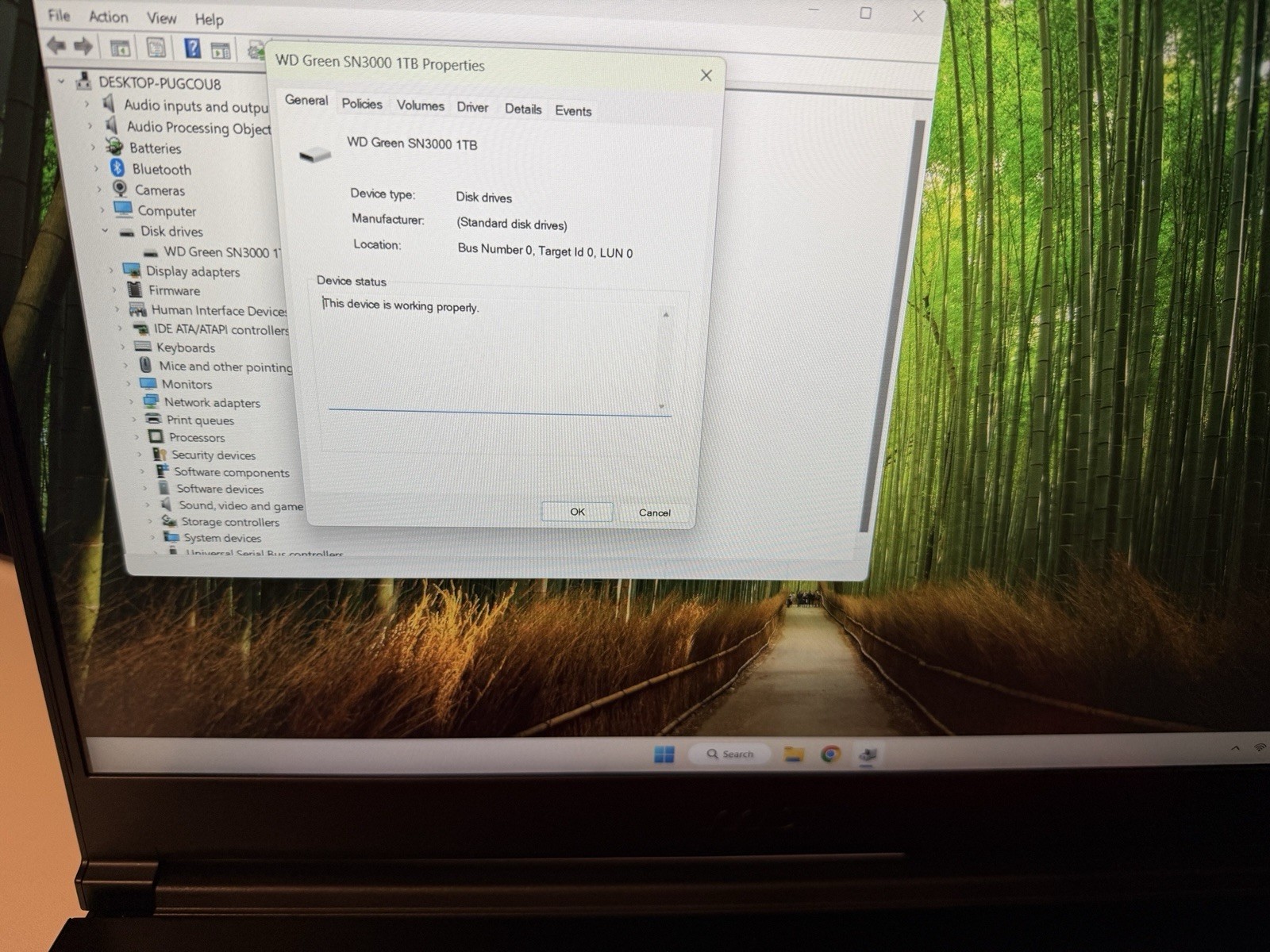Select the Batteries category icon
The width and height of the screenshot is (1270, 952).
114,147
